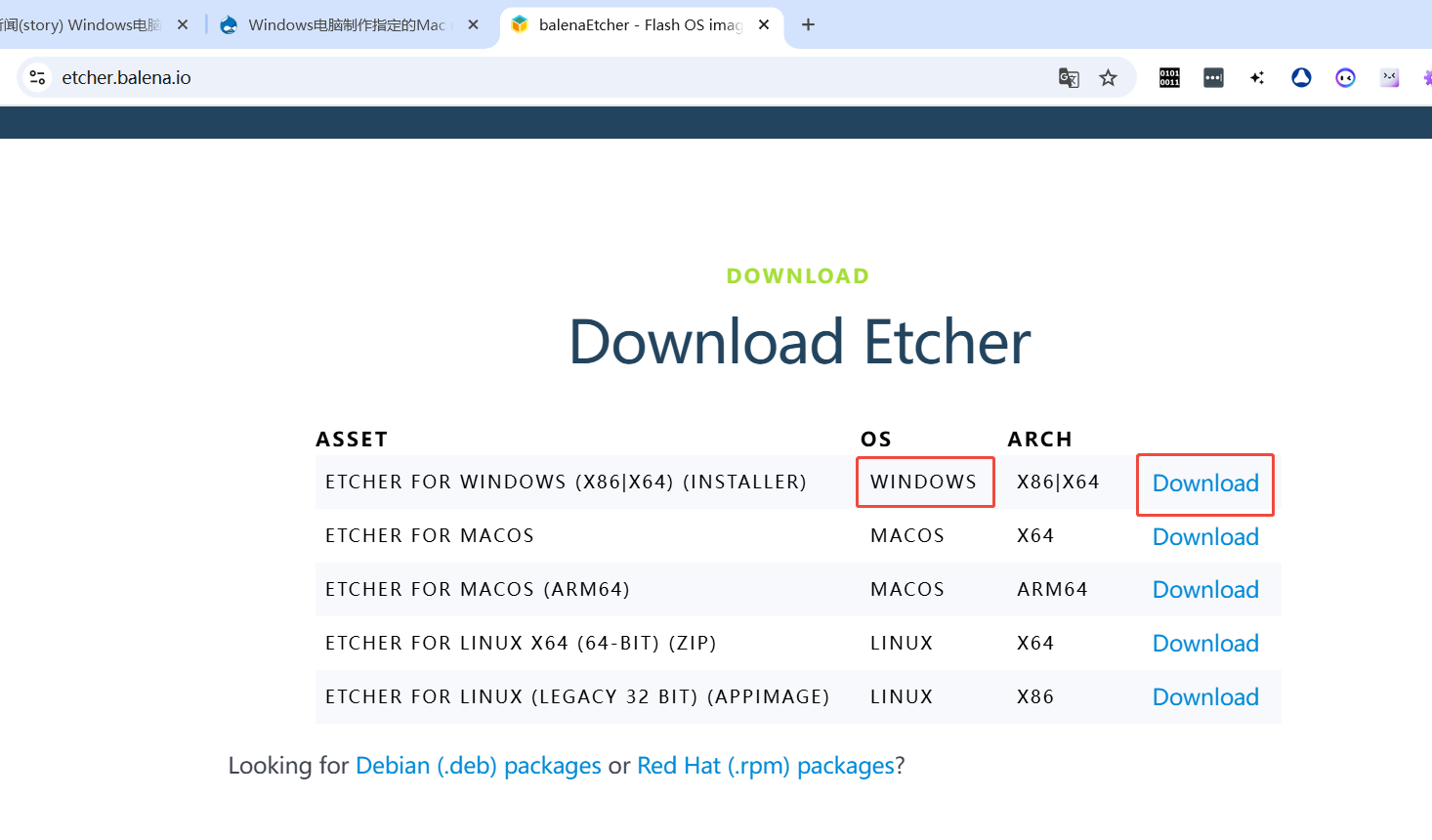
Task: Click 'ETCHER FOR LINUX (LEGACY 32 BIT) (APPIMAGE)' text
Action: pos(577,696)
